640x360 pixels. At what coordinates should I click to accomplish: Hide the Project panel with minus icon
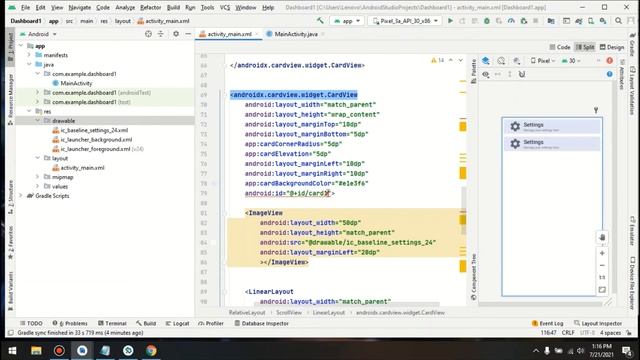pyautogui.click(x=188, y=34)
